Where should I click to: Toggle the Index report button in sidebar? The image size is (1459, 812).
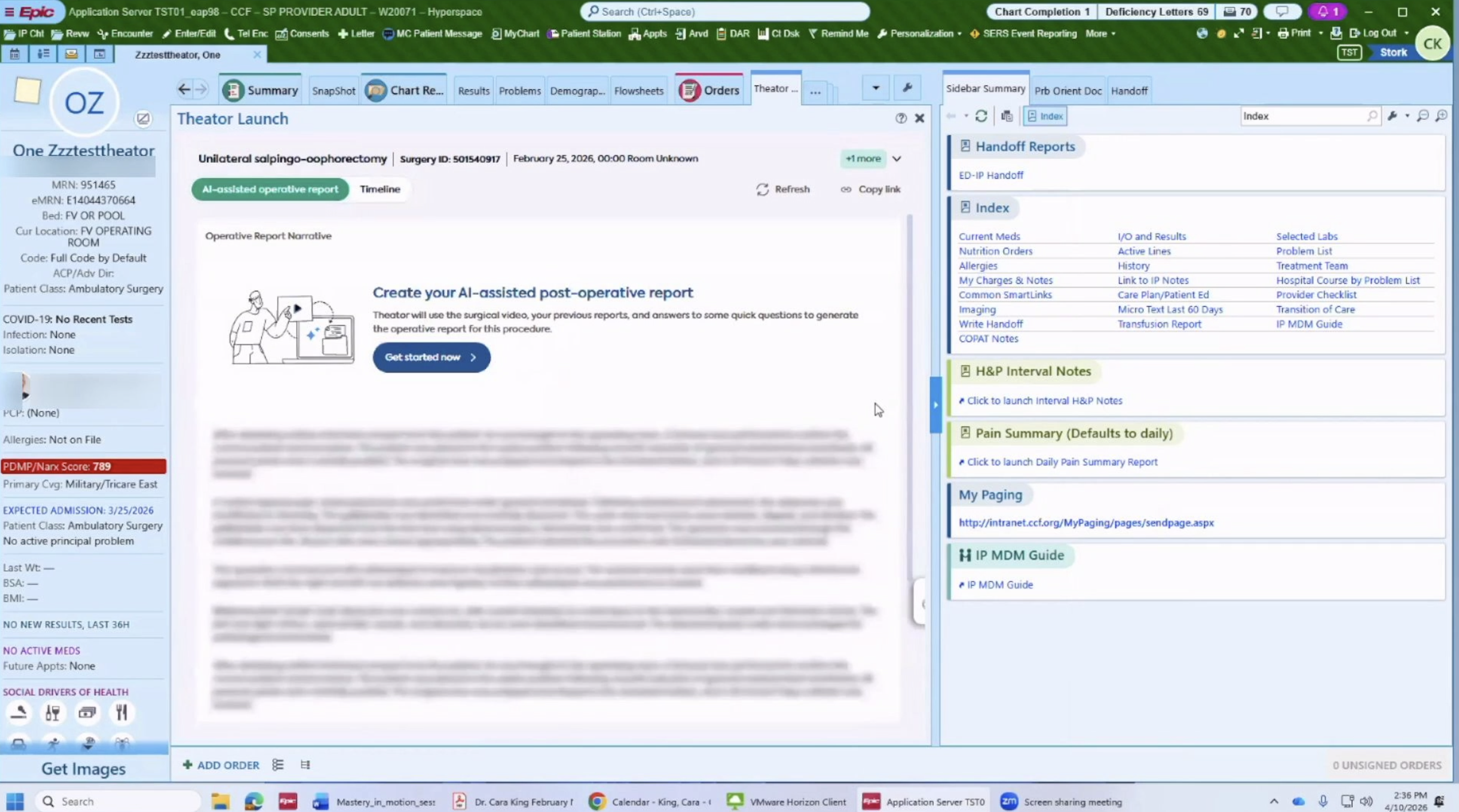(1045, 116)
